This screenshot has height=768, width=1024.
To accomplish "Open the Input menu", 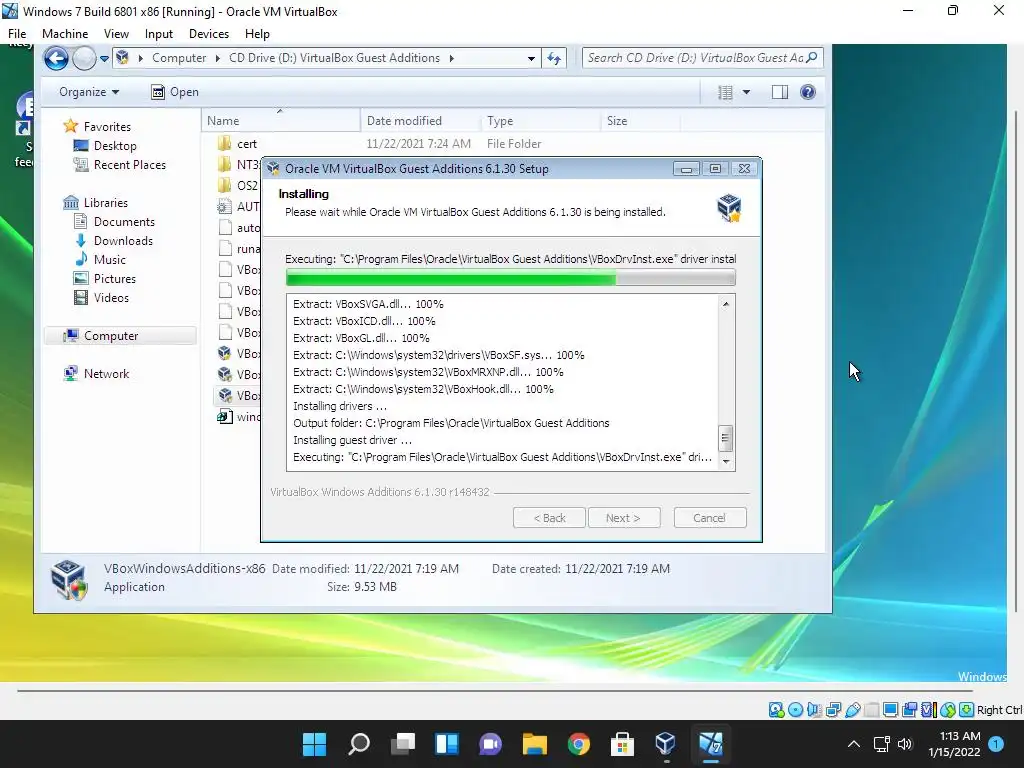I will pyautogui.click(x=159, y=34).
